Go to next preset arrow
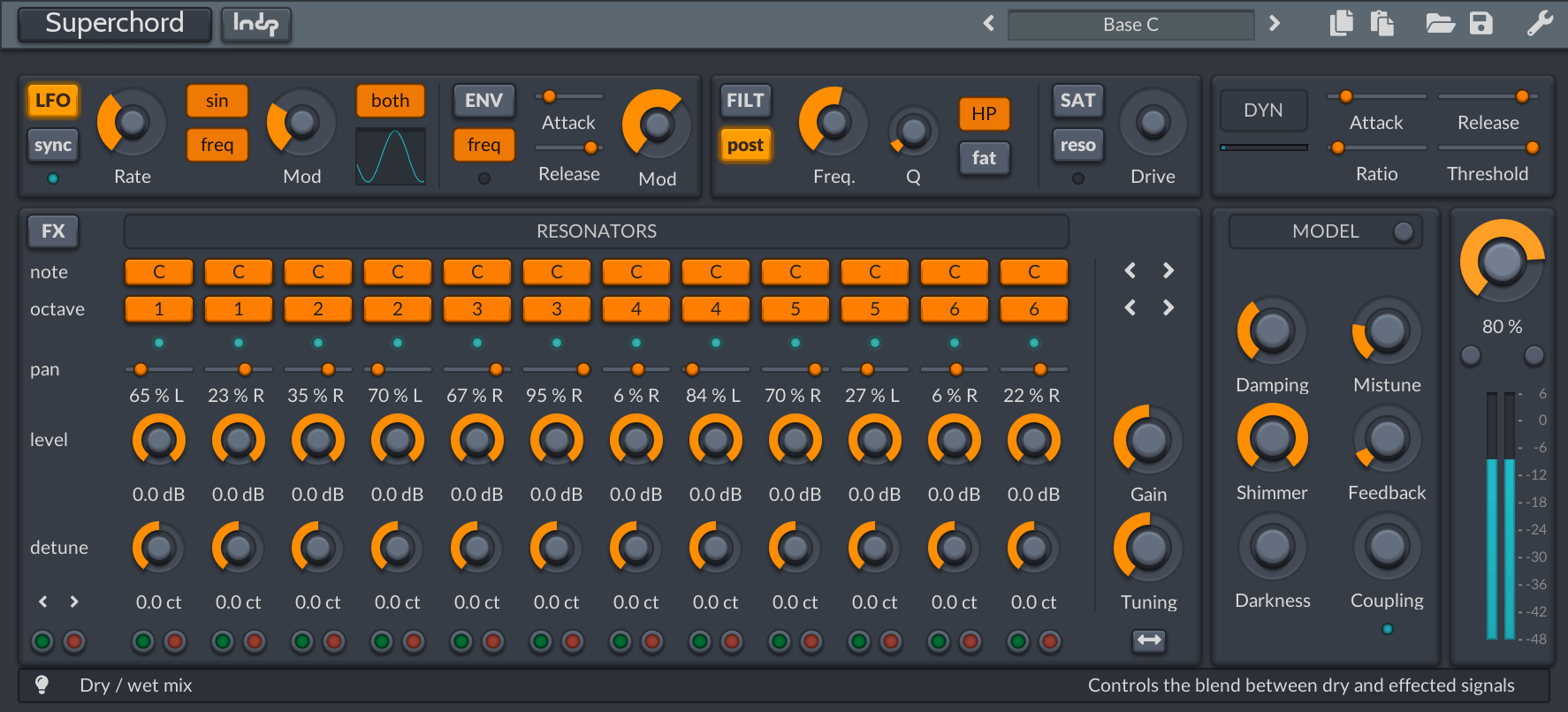Viewport: 1568px width, 712px height. click(x=1275, y=23)
